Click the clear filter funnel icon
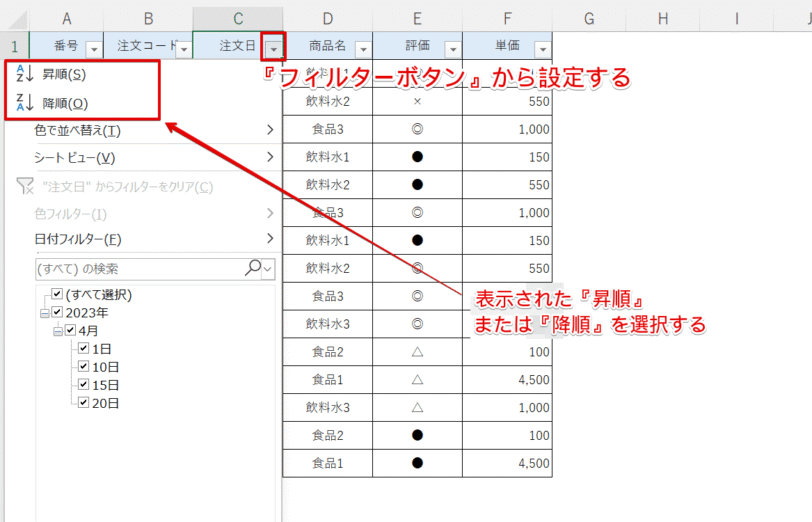 24,186
